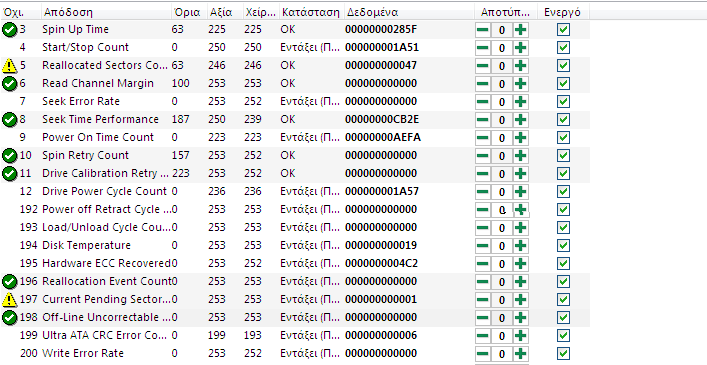The height and width of the screenshot is (365, 707).
Task: Toggle the Ενεργό checkbox for Power On Time Count
Action: click(563, 137)
